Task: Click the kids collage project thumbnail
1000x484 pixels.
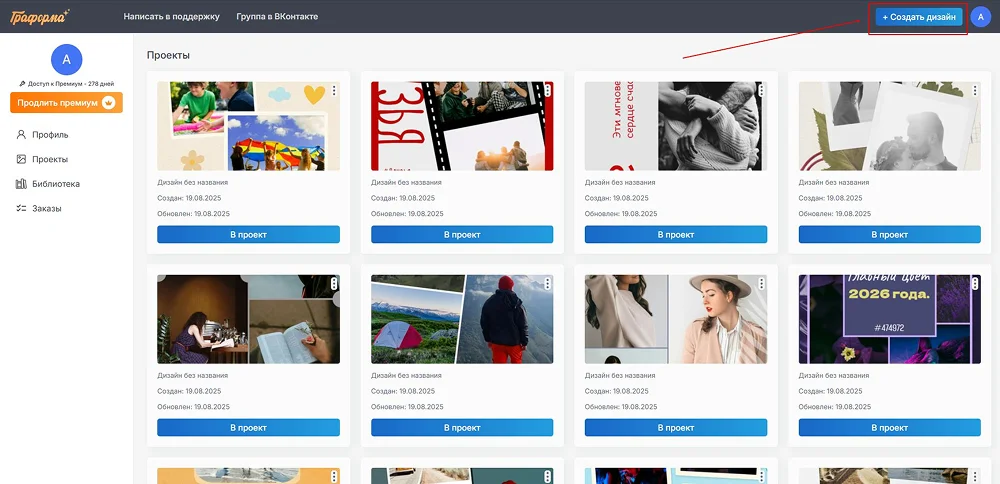Action: click(x=248, y=126)
